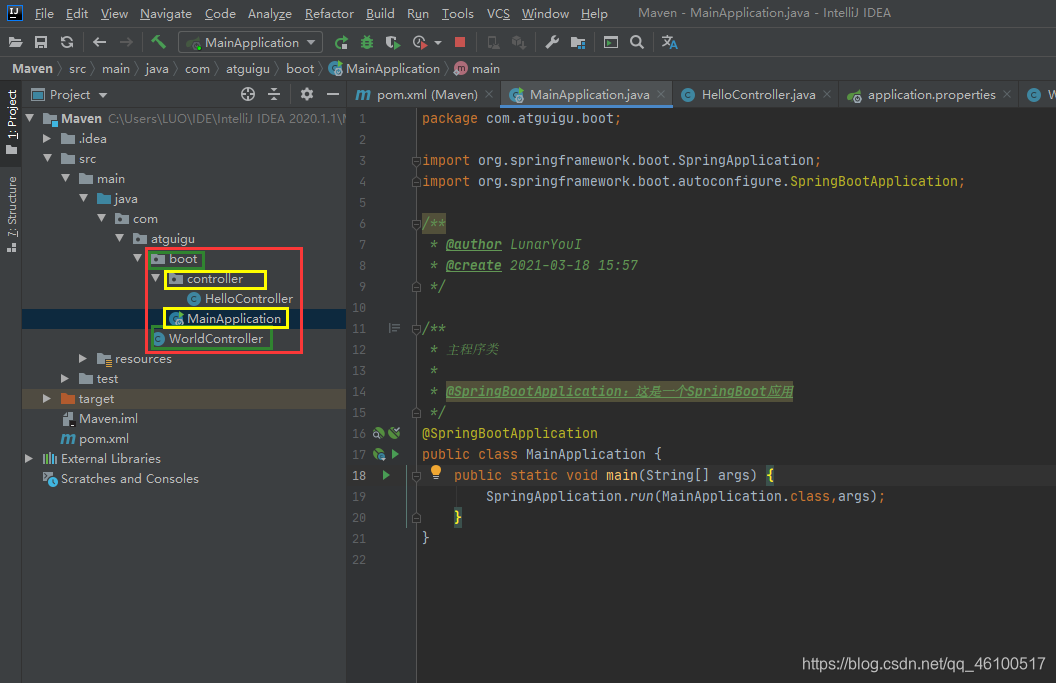This screenshot has height=683, width=1056.
Task: Click the main method breadcrumb
Action: pyautogui.click(x=477, y=69)
